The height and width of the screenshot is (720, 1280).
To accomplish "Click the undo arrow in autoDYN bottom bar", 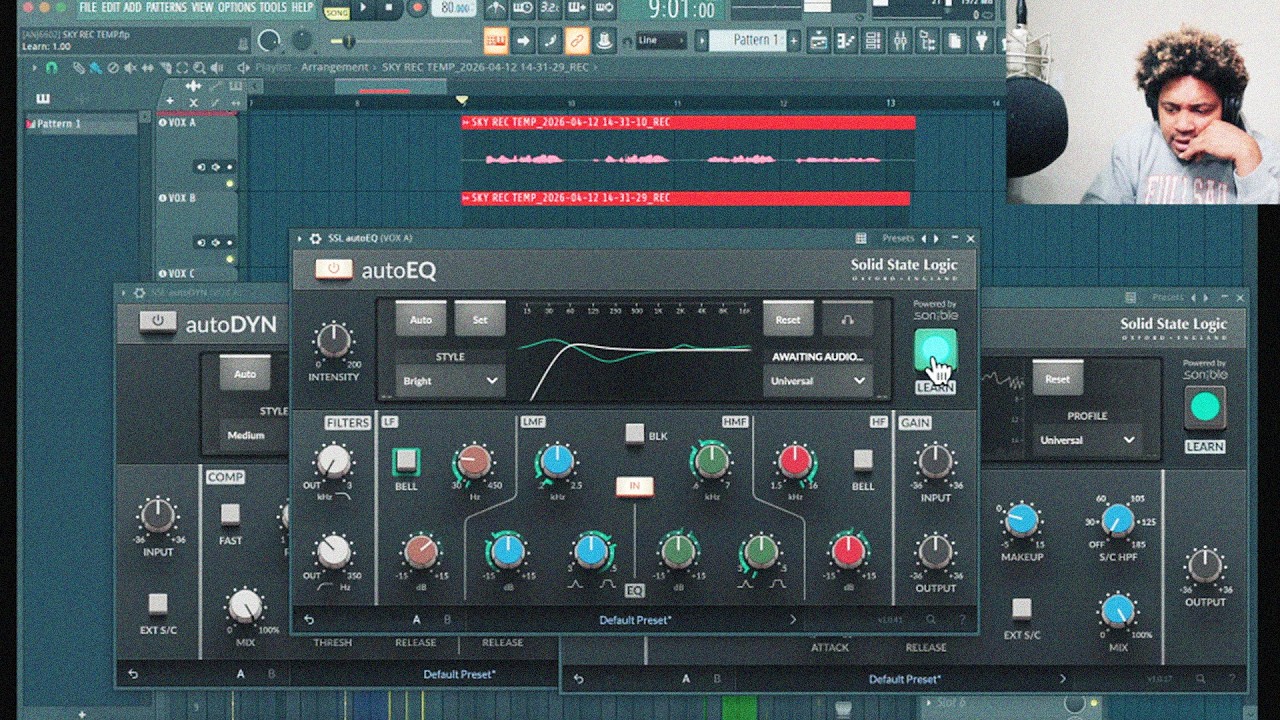I will pyautogui.click(x=132, y=674).
